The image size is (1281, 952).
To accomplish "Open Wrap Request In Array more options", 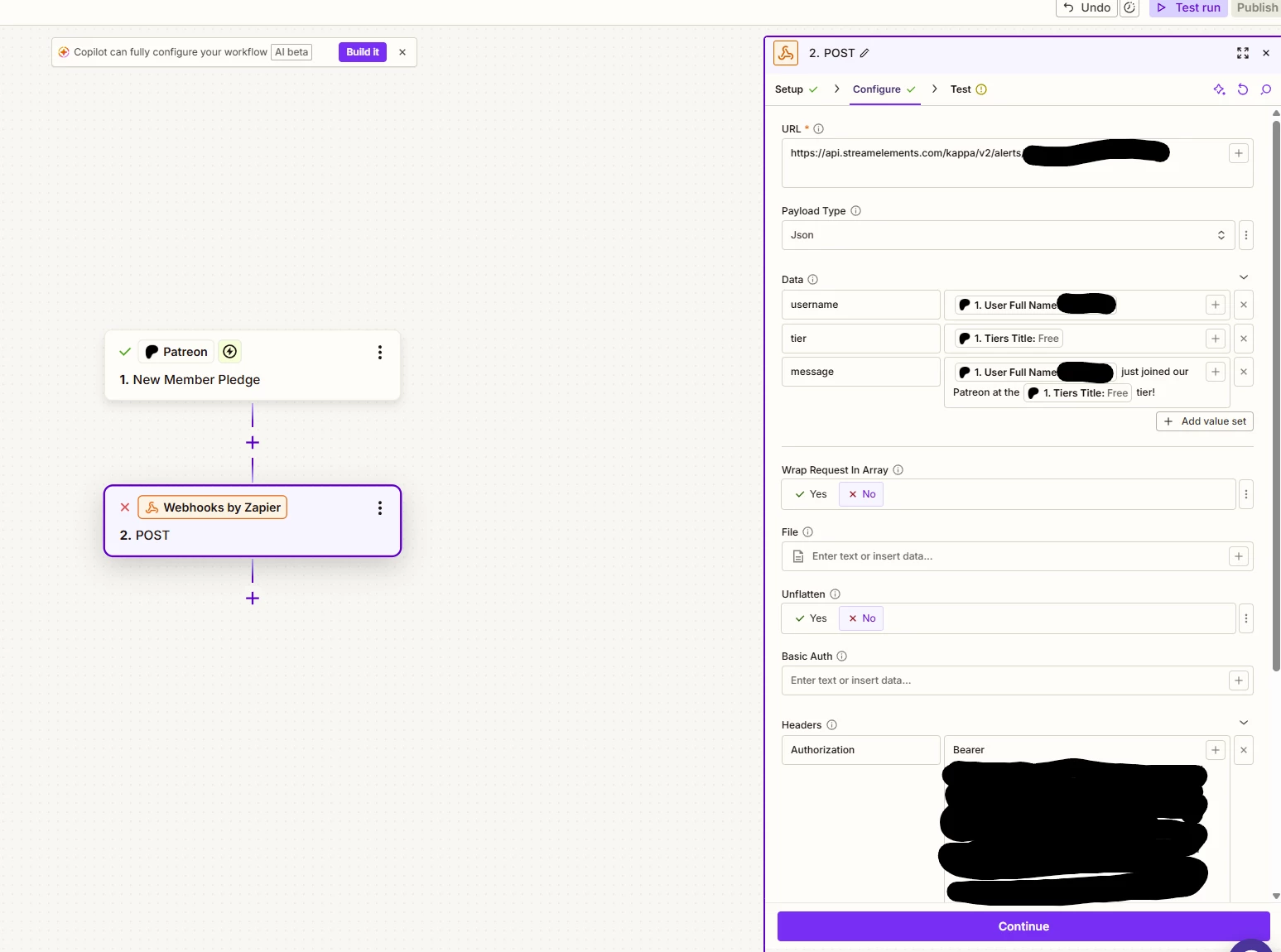I will 1246,494.
